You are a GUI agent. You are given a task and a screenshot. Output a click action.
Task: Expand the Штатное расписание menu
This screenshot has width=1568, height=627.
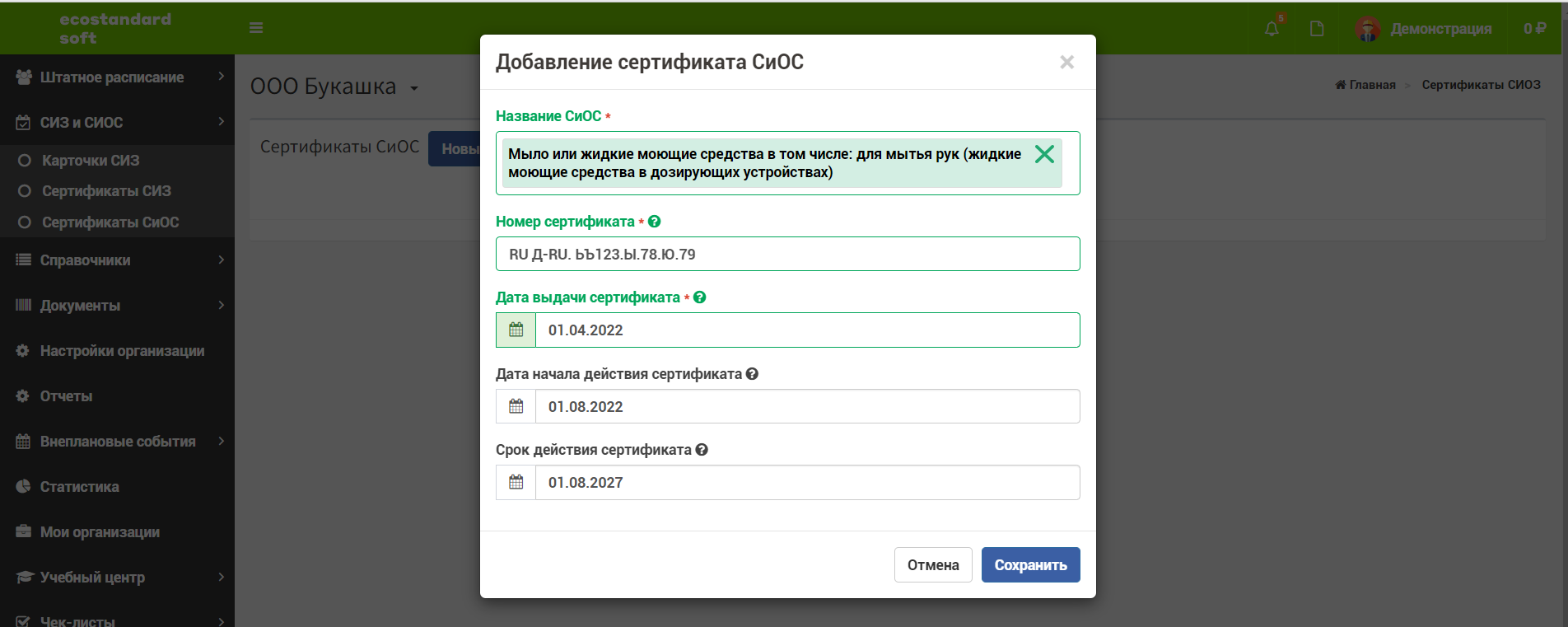[x=117, y=77]
